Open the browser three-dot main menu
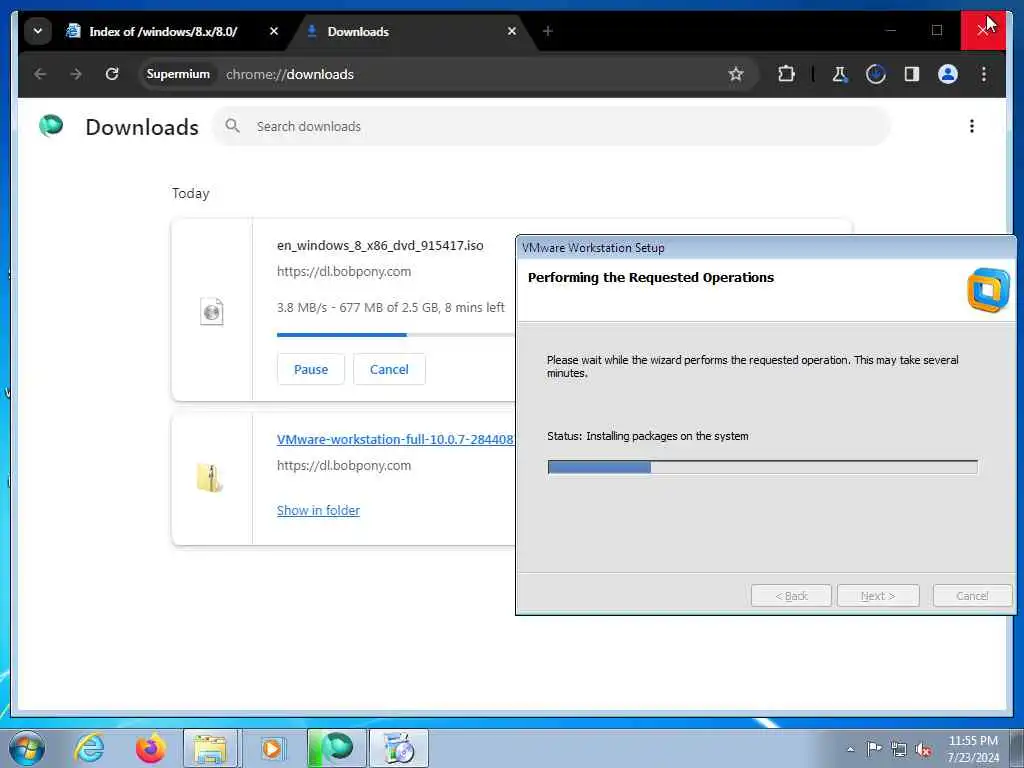Screen dimensions: 1024x768 (x=984, y=74)
